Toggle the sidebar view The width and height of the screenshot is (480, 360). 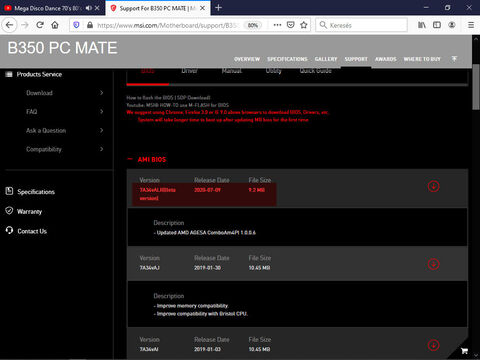[x=437, y=25]
